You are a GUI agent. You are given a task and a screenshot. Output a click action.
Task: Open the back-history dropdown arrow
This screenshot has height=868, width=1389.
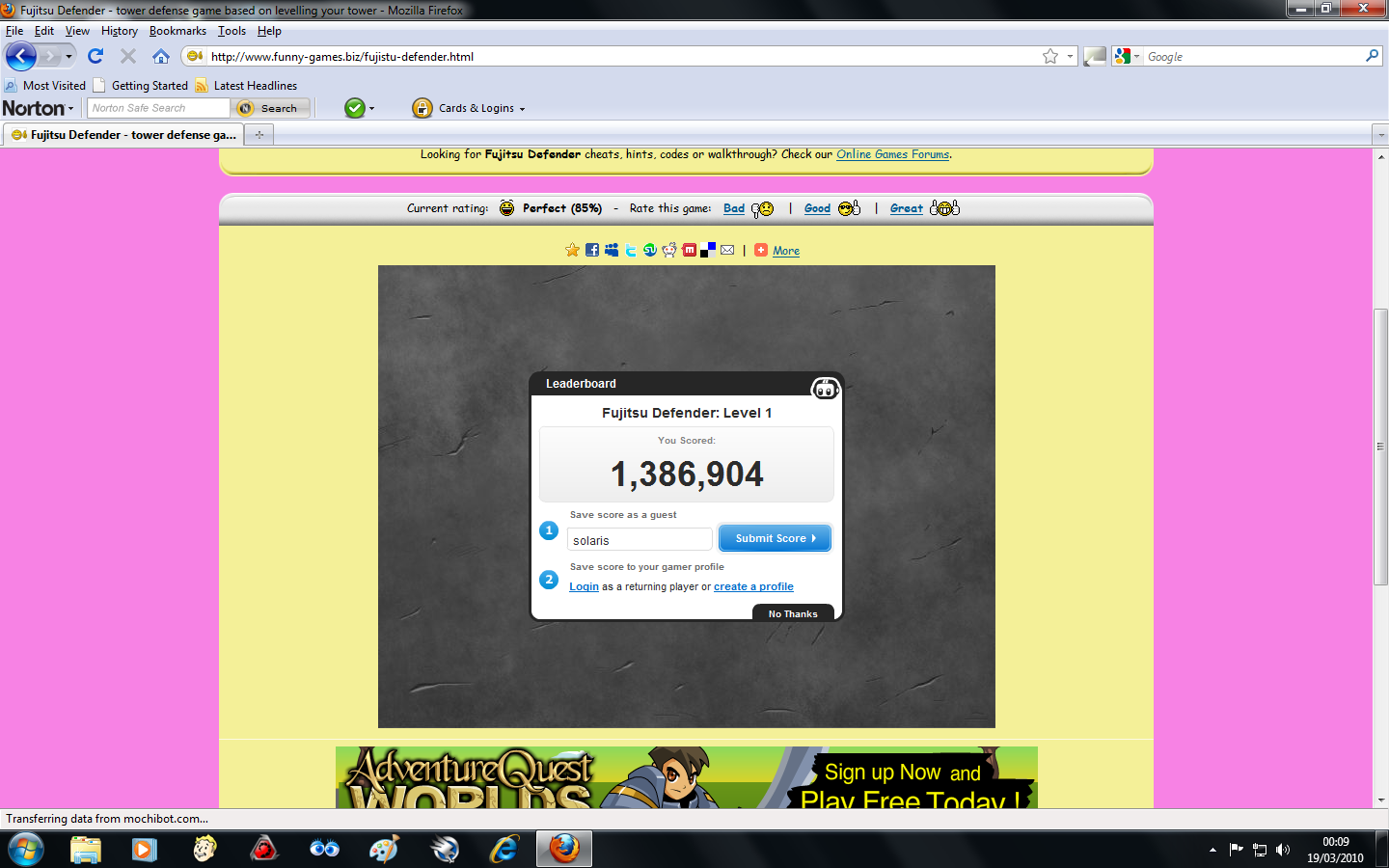68,56
